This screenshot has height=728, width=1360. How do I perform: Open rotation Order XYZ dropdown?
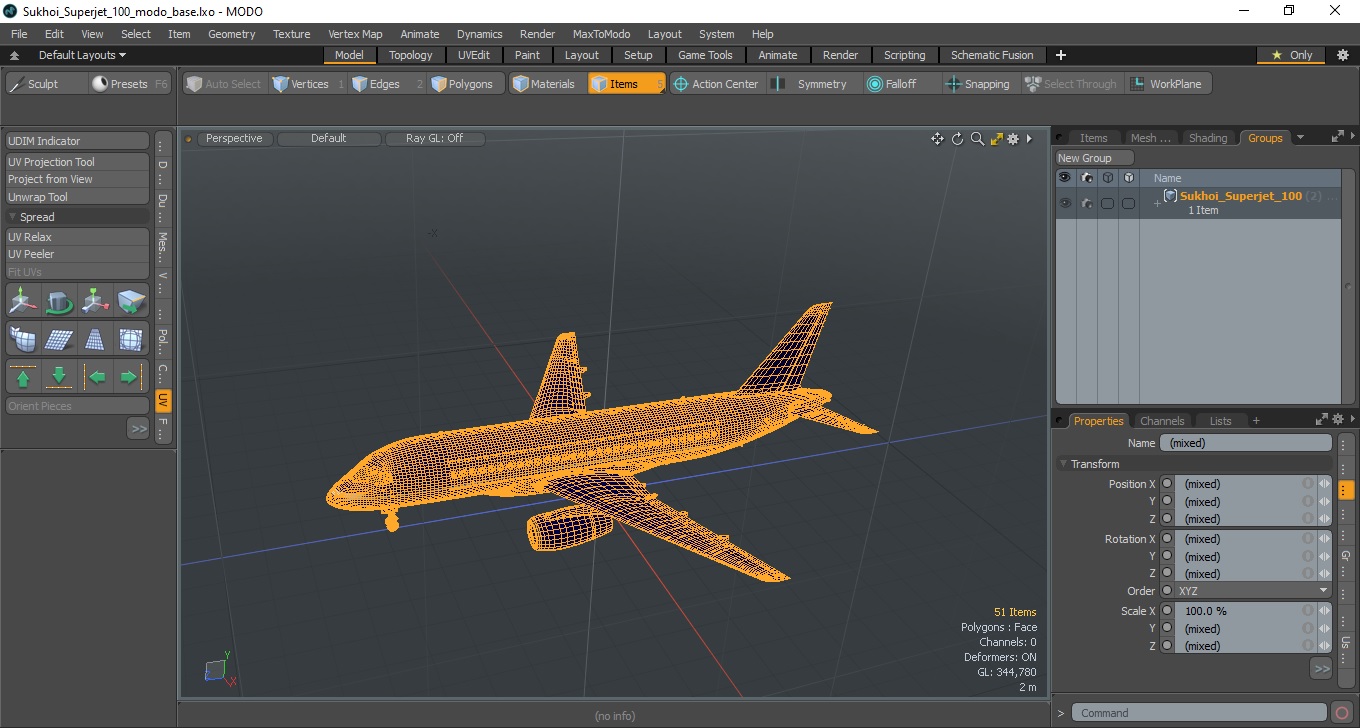[x=1253, y=591]
